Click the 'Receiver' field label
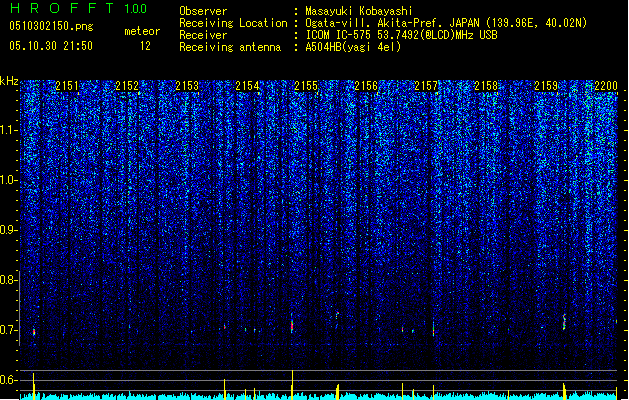 (203, 35)
